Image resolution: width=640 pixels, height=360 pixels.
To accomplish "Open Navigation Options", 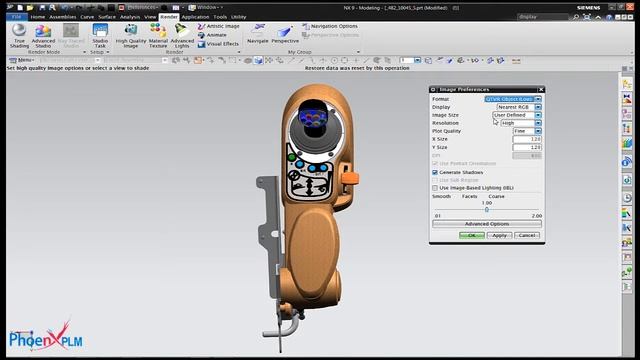I will click(330, 26).
